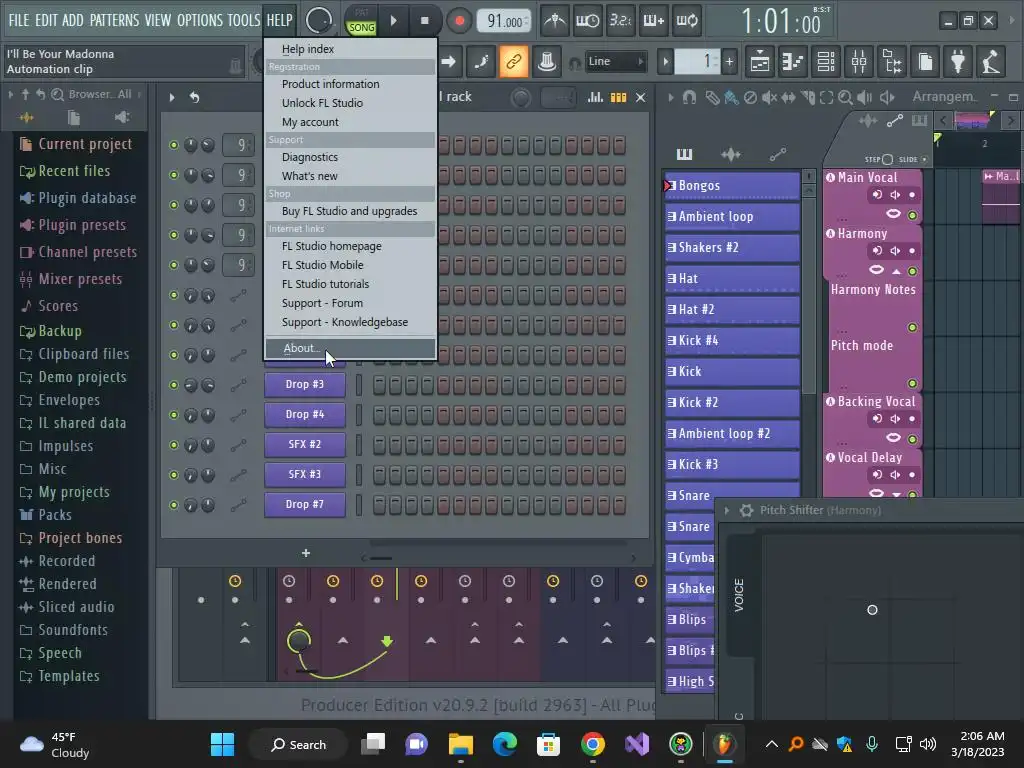Open the Mixer view icon
This screenshot has height=768, width=1024.
tap(859, 62)
